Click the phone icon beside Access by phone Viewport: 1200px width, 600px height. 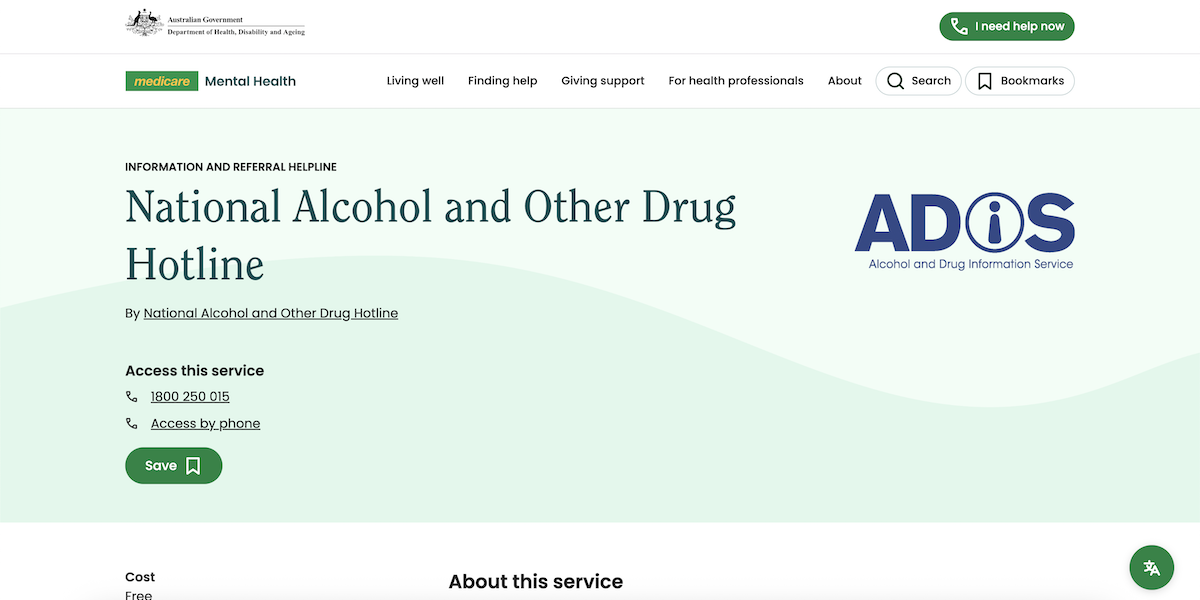tap(131, 422)
